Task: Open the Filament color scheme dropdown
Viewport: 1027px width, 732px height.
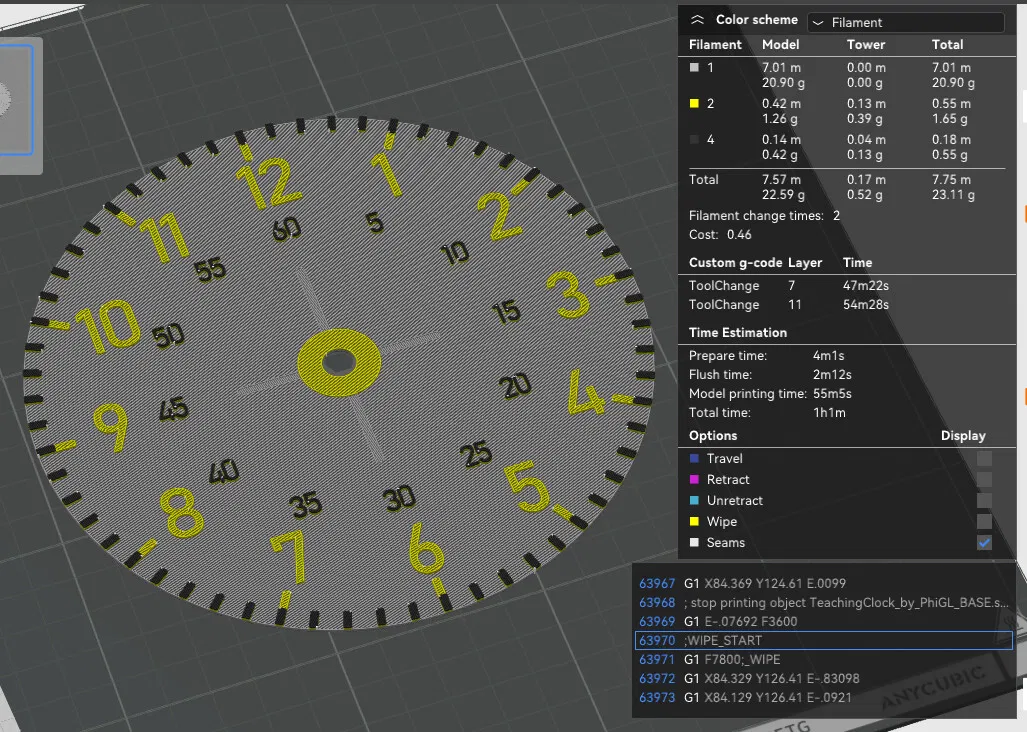Action: (x=906, y=22)
